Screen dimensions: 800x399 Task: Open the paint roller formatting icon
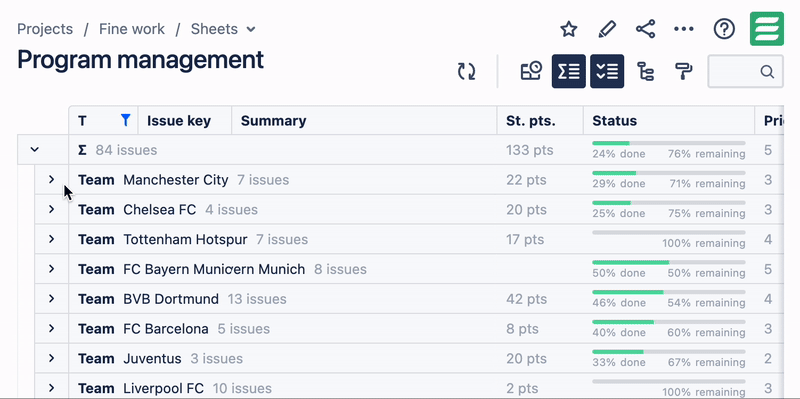coord(683,71)
